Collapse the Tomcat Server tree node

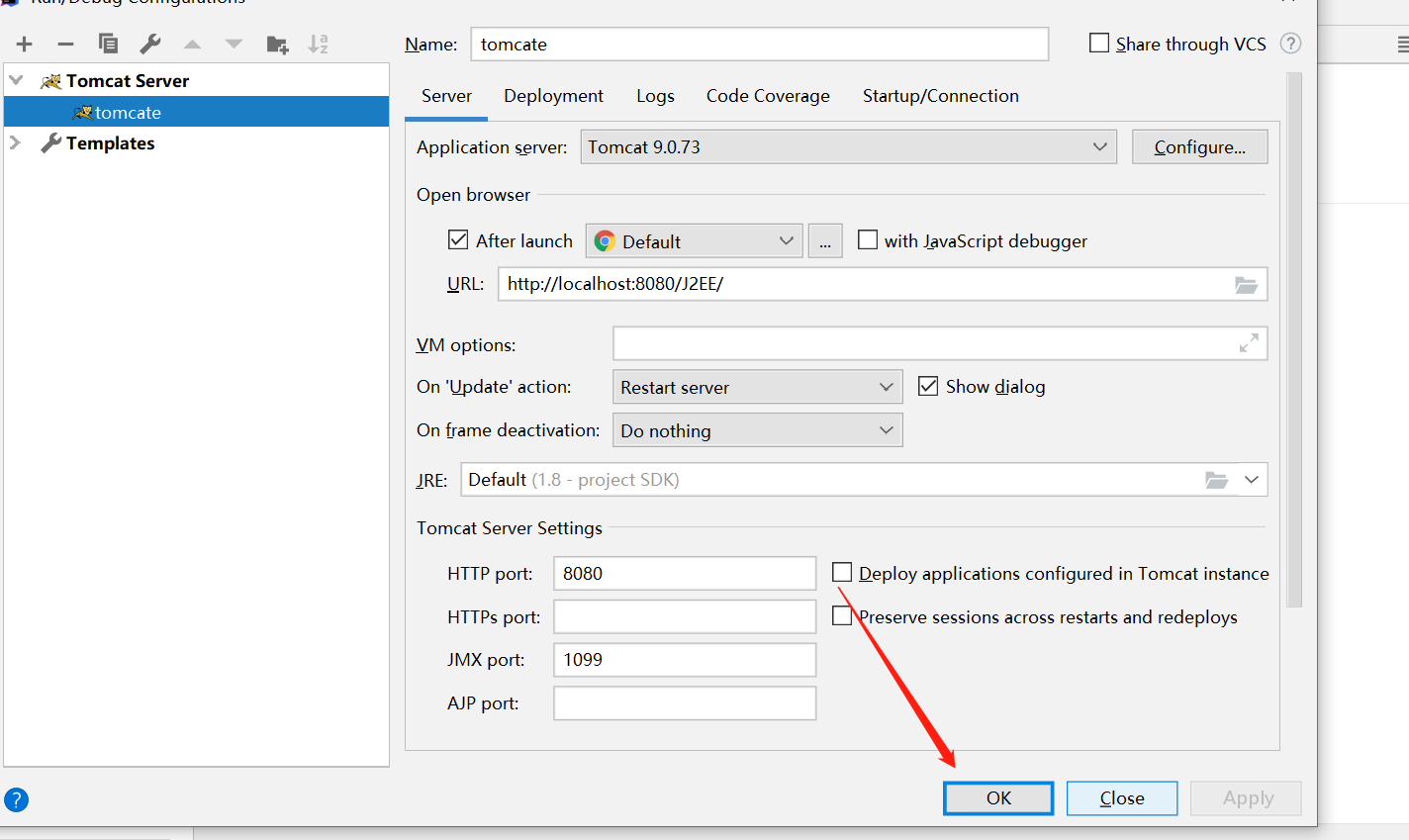pyautogui.click(x=16, y=80)
